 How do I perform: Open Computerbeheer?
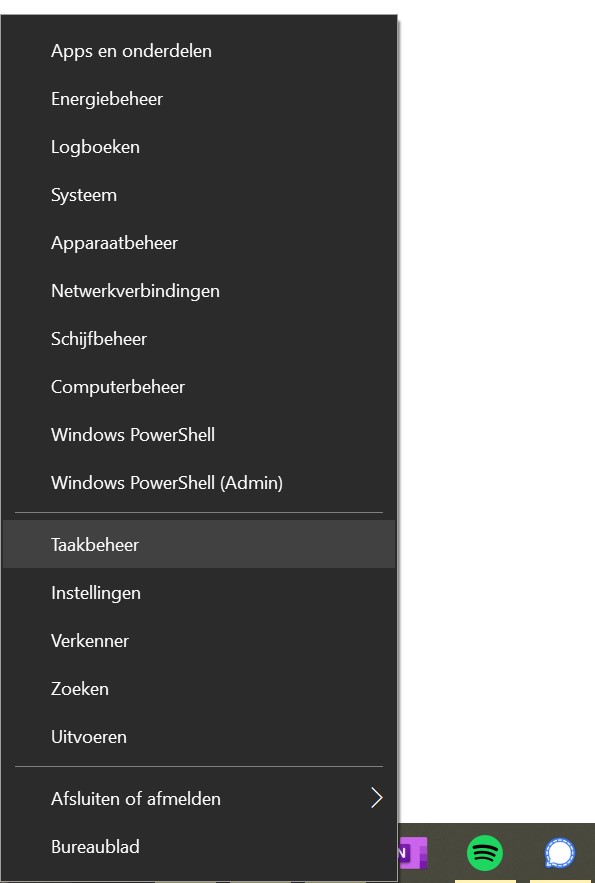[199, 387]
